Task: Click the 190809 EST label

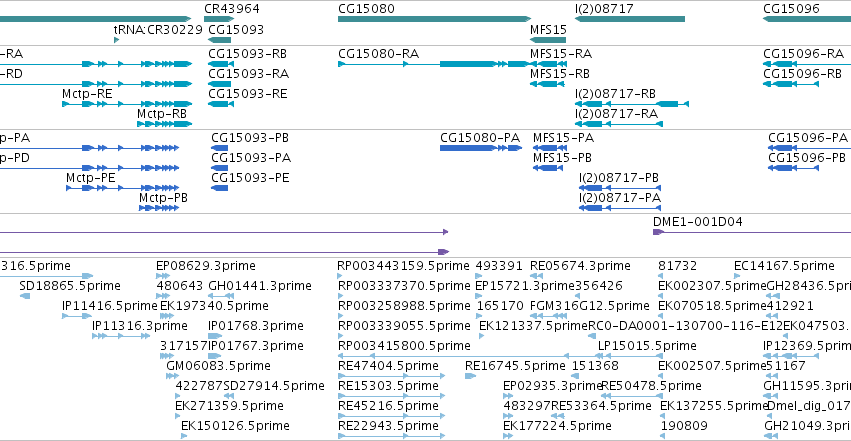Action: pyautogui.click(x=684, y=426)
